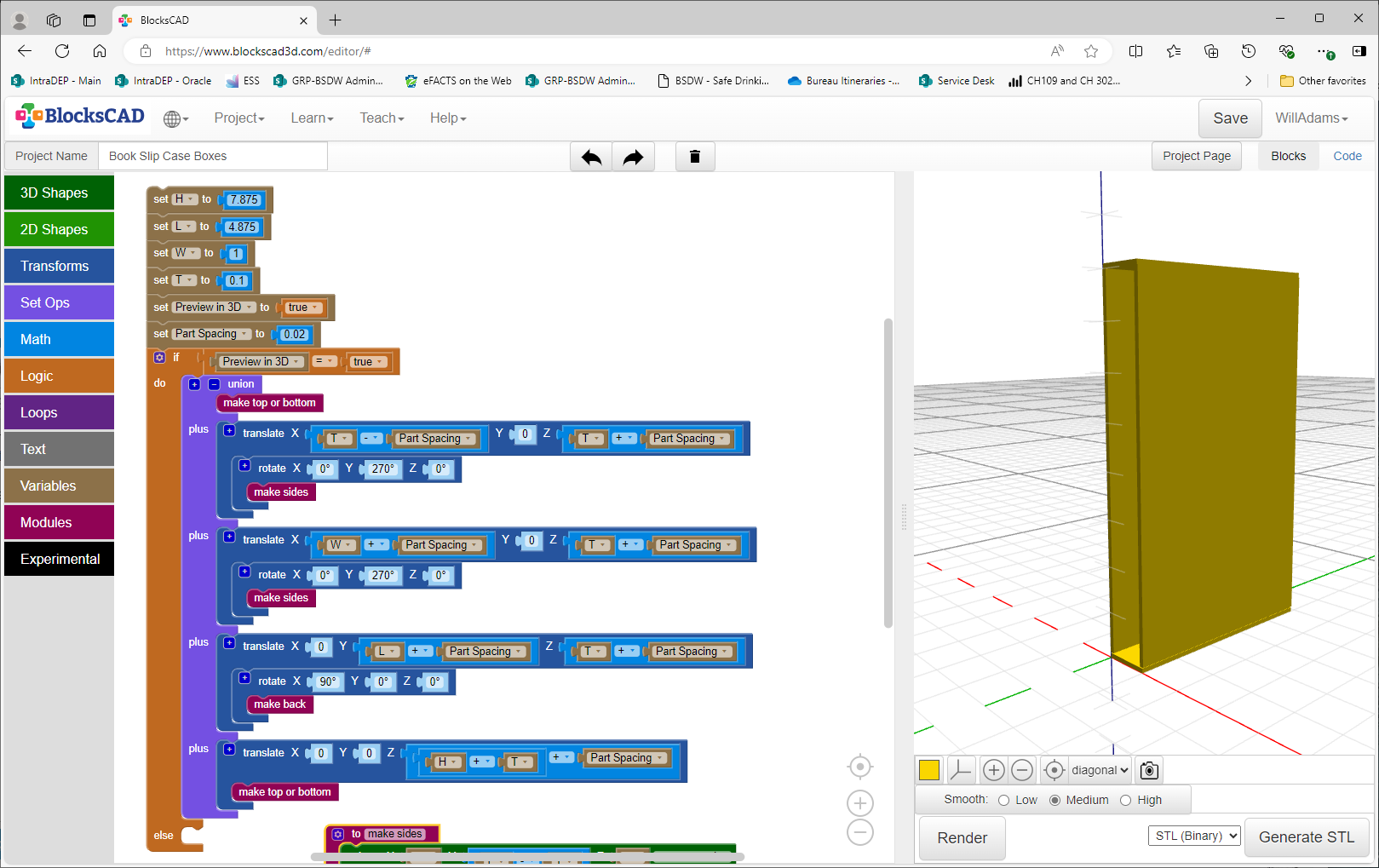Switch to the Code tab
Image resolution: width=1379 pixels, height=868 pixels.
(1347, 157)
